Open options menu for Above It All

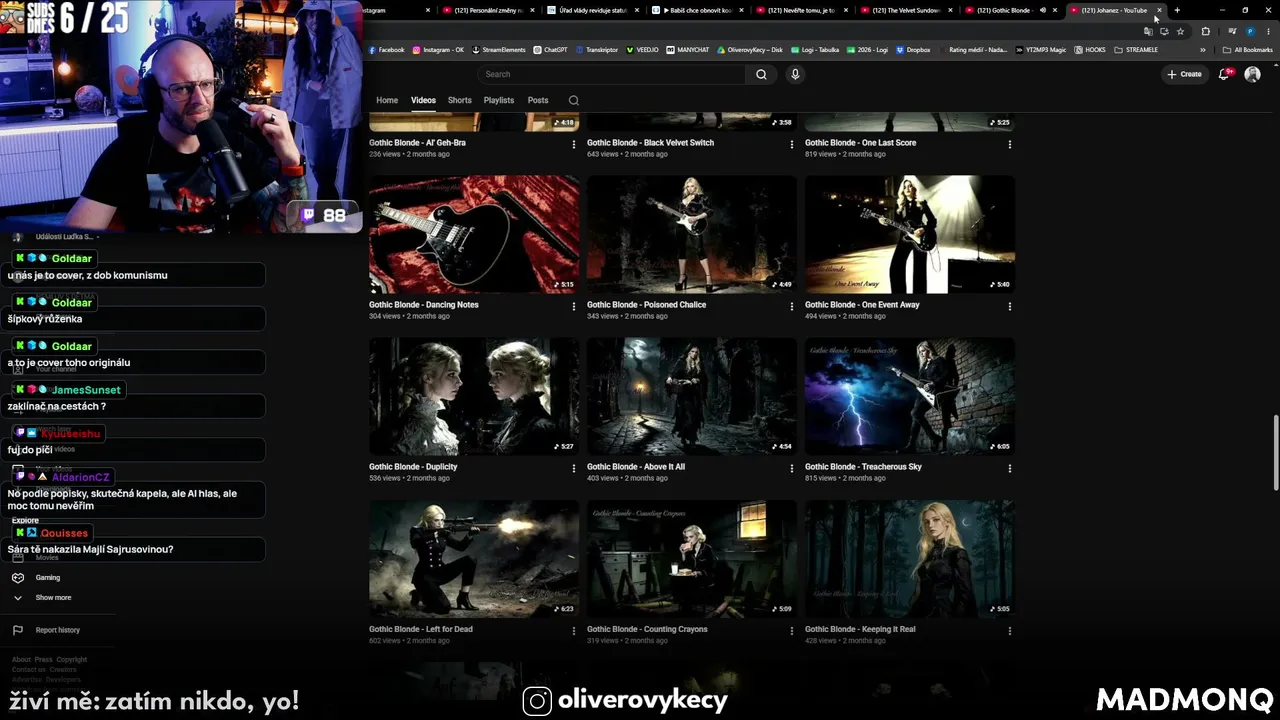pyautogui.click(x=792, y=468)
